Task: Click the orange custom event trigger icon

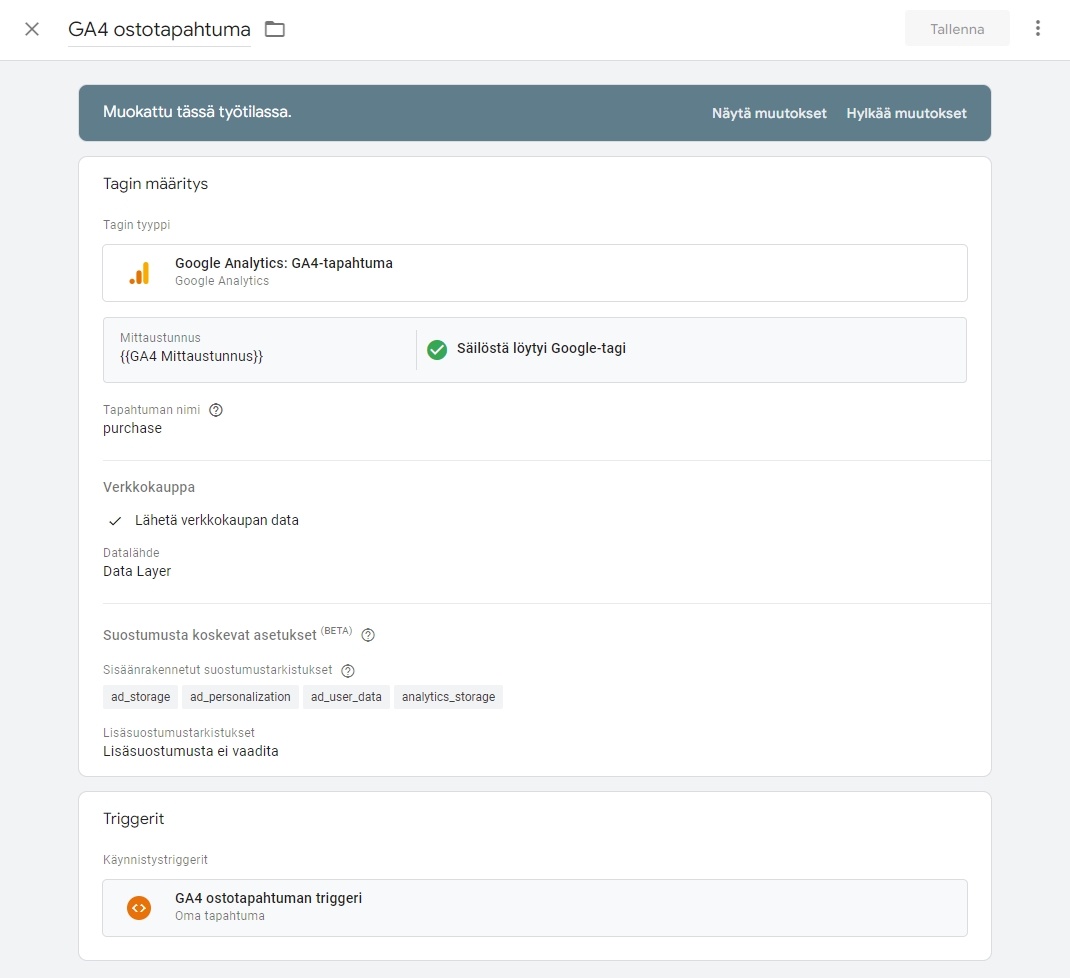Action: tap(139, 908)
